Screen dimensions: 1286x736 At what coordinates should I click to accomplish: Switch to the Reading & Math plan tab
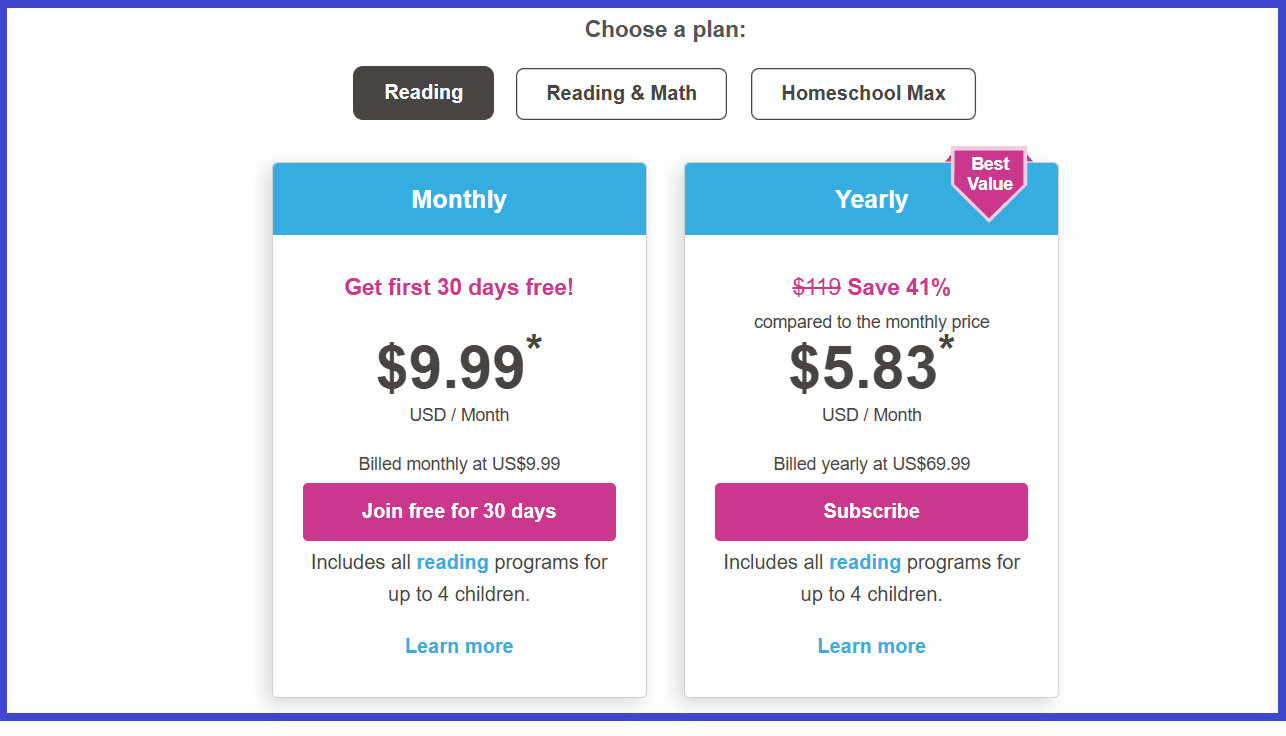(x=621, y=93)
